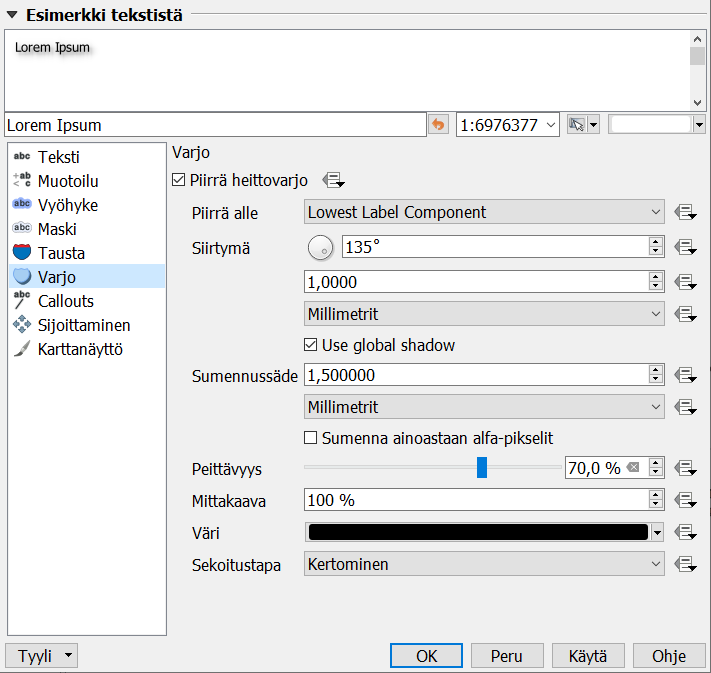Viewport: 711px width, 673px height.
Task: Open the Sekoitustapa blend mode dropdown
Action: (484, 564)
